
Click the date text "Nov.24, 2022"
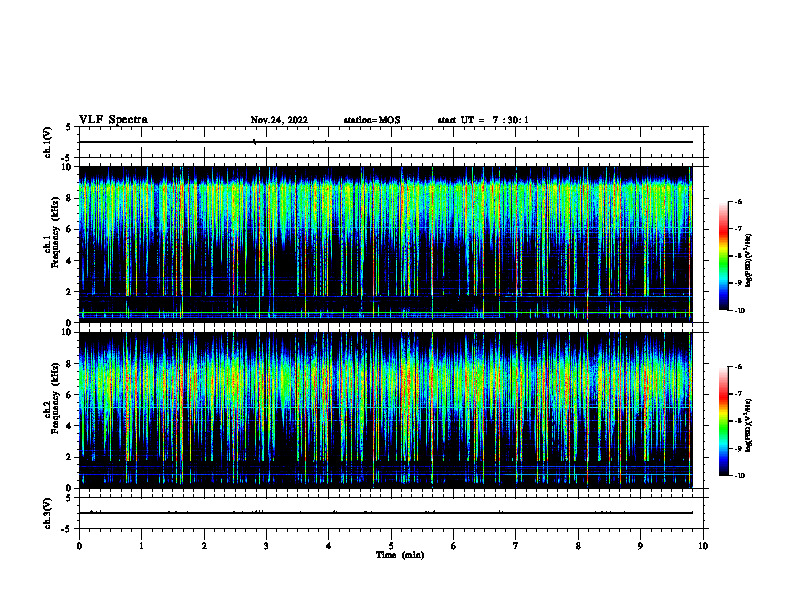coord(279,120)
